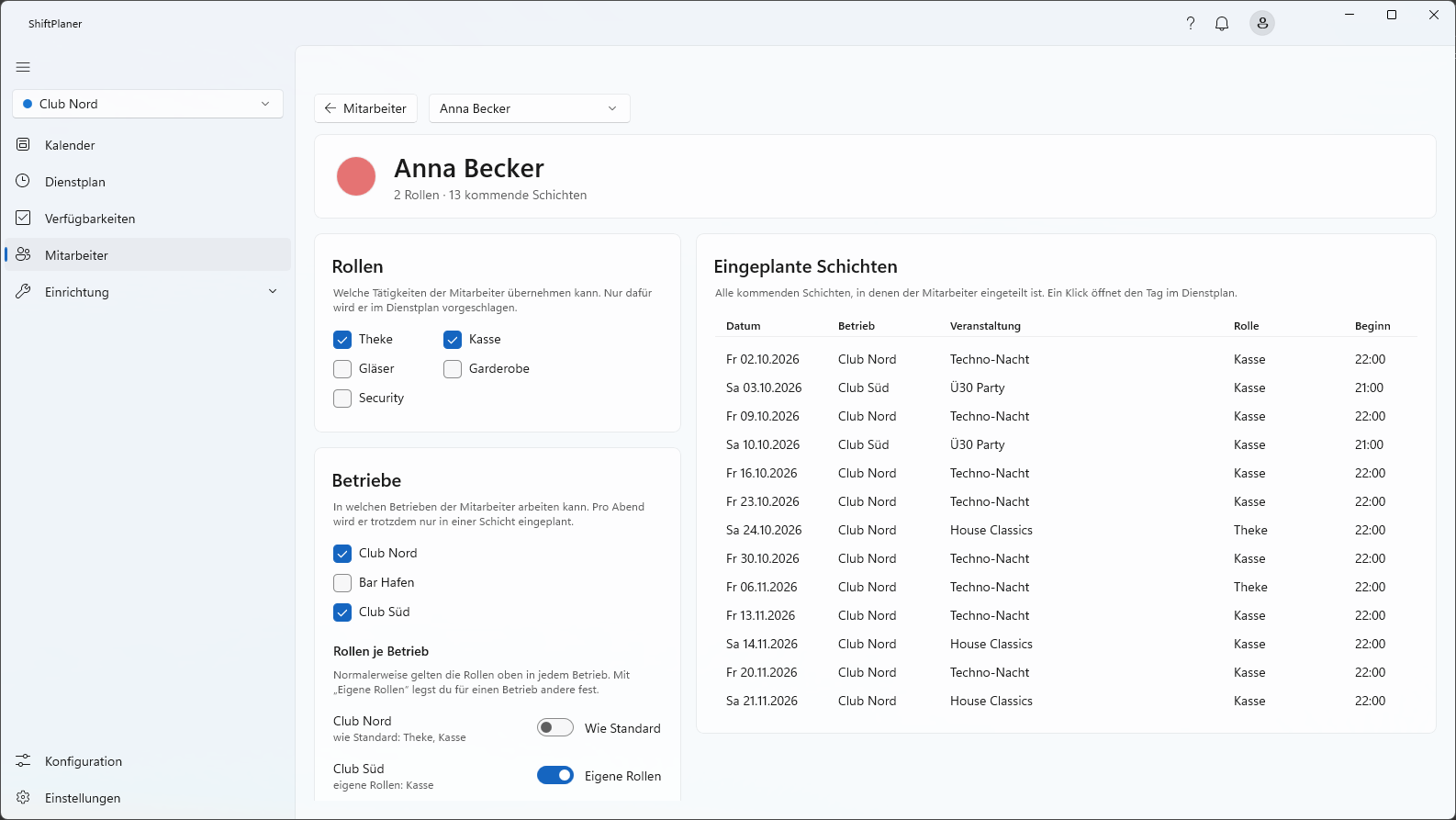Click the Datum column header
Viewport: 1456px width, 820px height.
pyautogui.click(x=743, y=326)
